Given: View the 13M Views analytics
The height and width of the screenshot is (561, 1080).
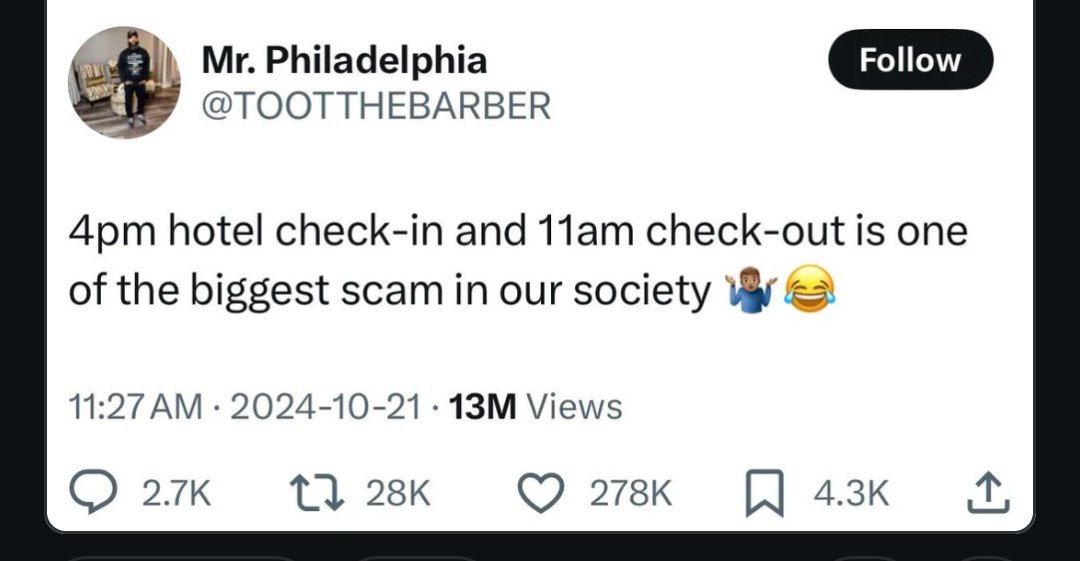Looking at the screenshot, I should pyautogui.click(x=535, y=407).
